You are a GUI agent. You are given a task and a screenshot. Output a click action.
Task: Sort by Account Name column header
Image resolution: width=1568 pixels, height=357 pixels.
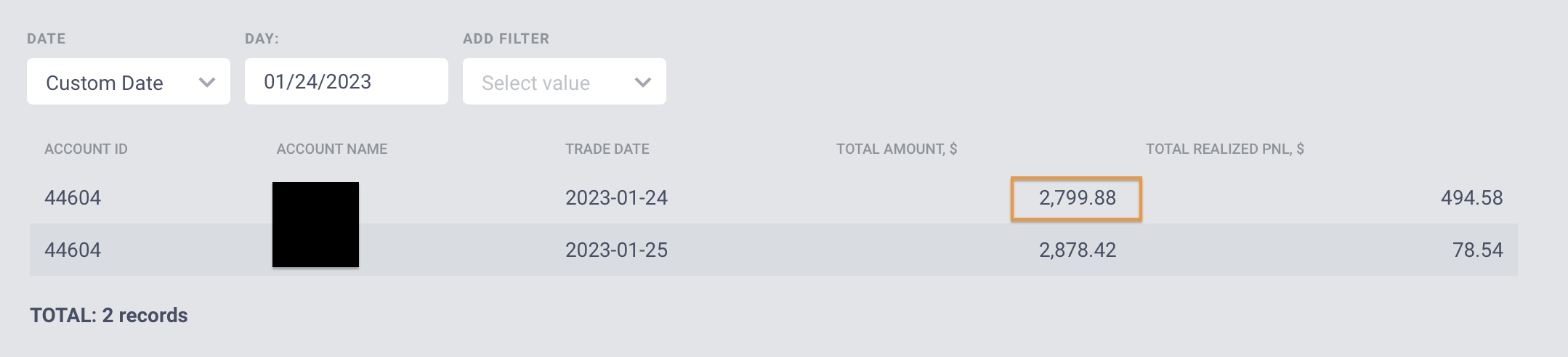point(332,149)
